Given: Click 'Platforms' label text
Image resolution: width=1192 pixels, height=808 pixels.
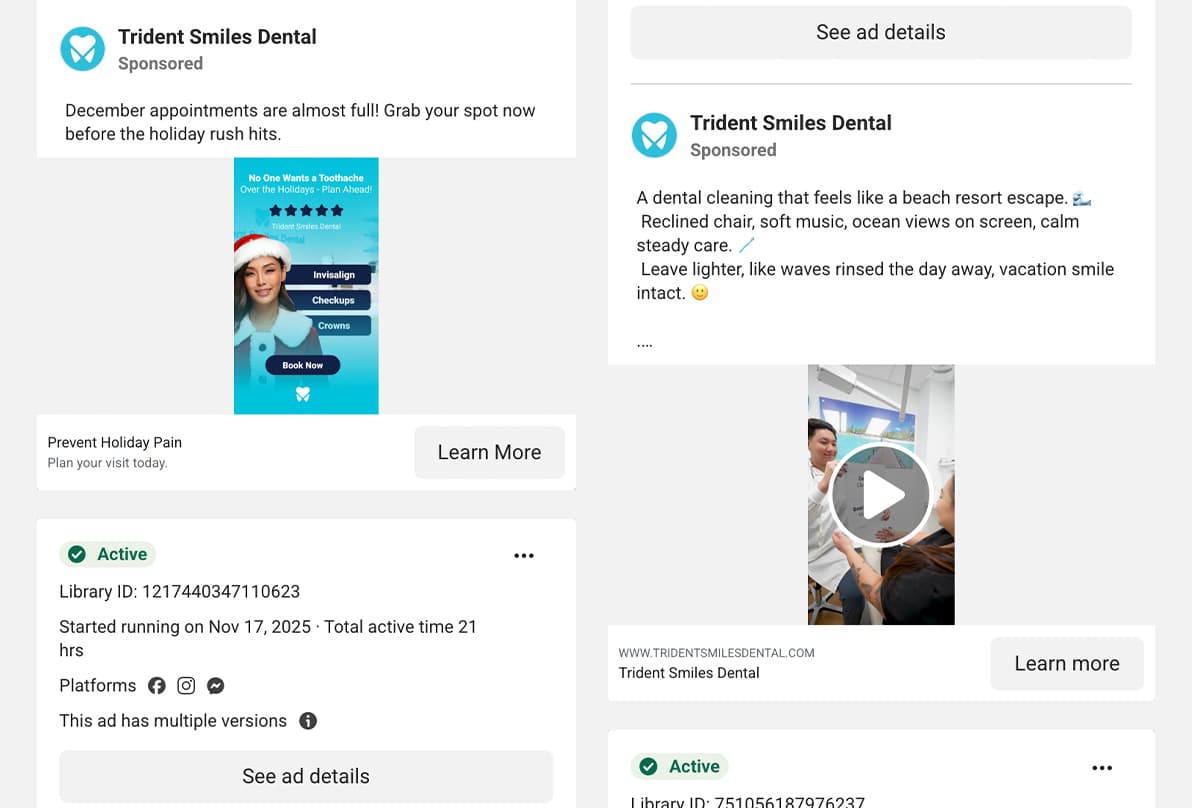Looking at the screenshot, I should click(98, 686).
